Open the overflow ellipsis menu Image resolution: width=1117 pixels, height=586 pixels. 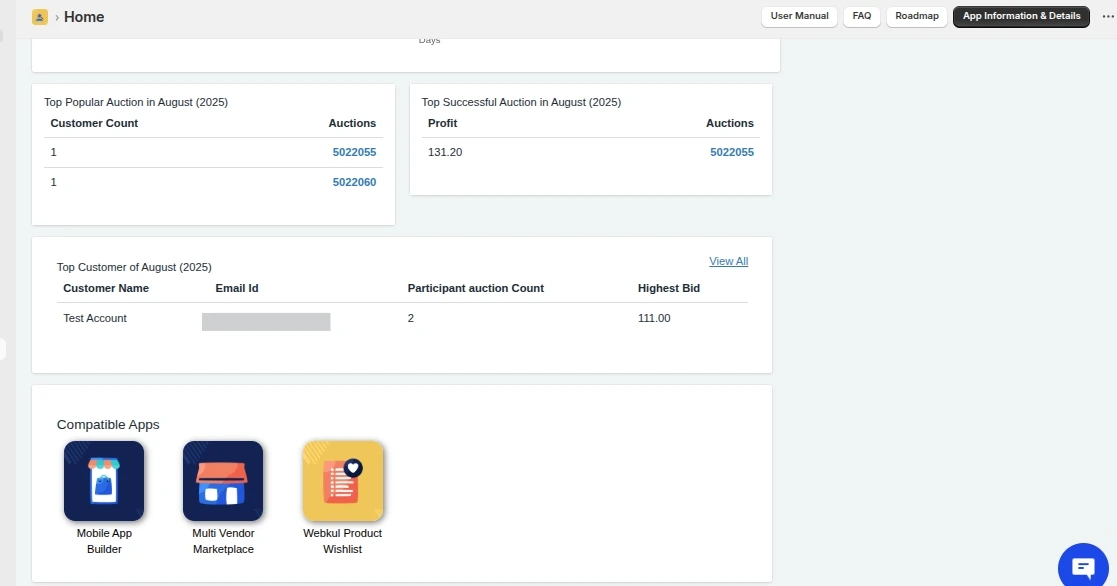(x=1108, y=16)
